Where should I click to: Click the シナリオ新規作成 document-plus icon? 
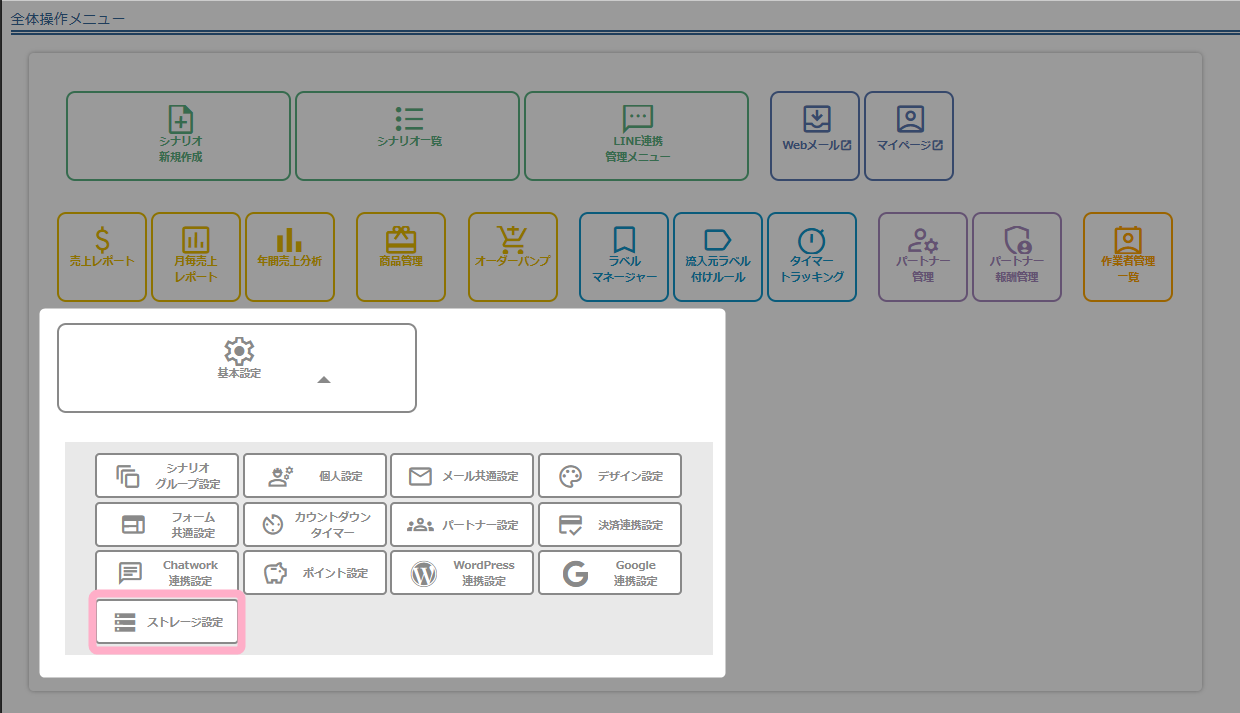click(x=180, y=119)
